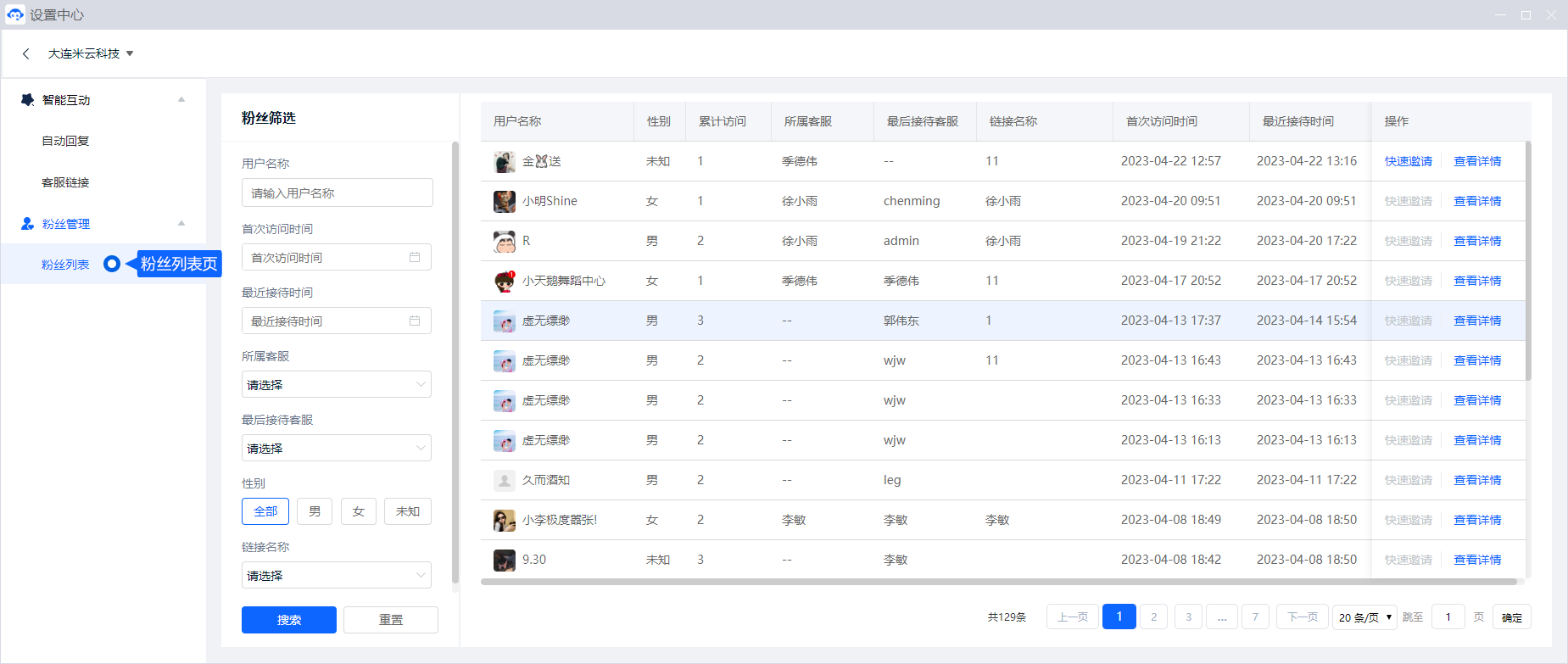Viewport: 1568px width, 664px height.
Task: Click the 粉丝管理 user icon
Action: pos(27,224)
